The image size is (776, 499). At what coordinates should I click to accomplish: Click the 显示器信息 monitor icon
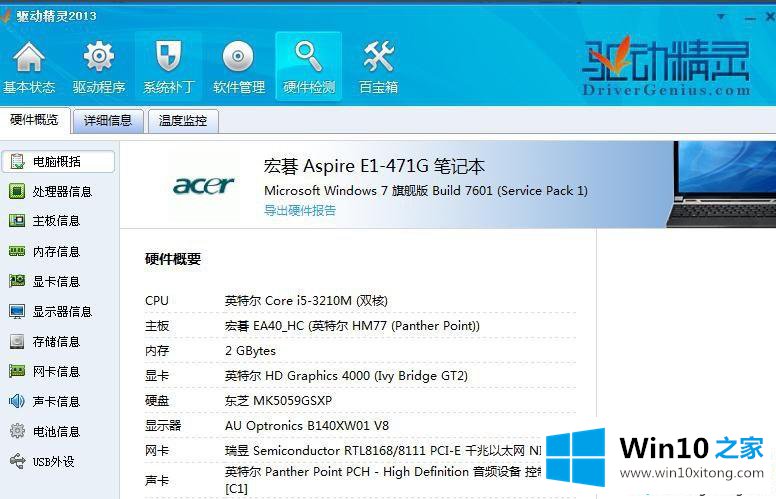[17, 311]
